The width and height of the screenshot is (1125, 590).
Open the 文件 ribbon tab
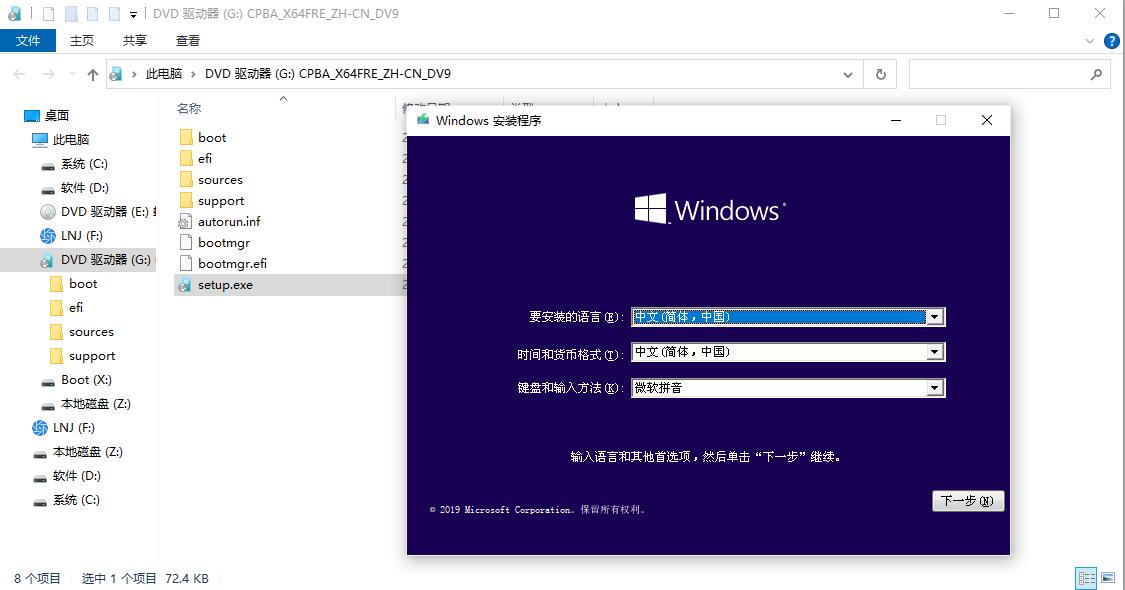28,41
